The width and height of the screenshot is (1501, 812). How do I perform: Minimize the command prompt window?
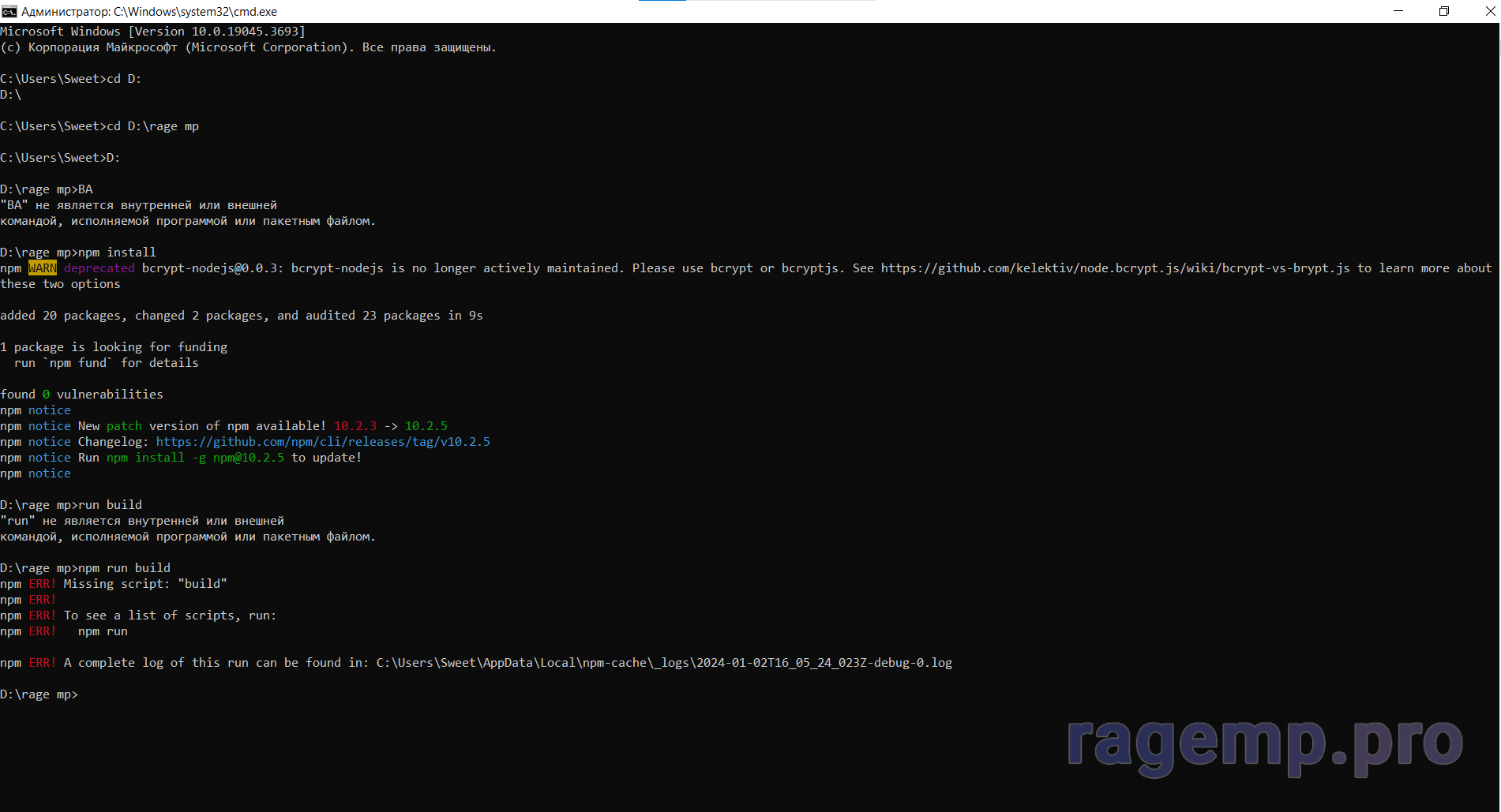(1398, 11)
